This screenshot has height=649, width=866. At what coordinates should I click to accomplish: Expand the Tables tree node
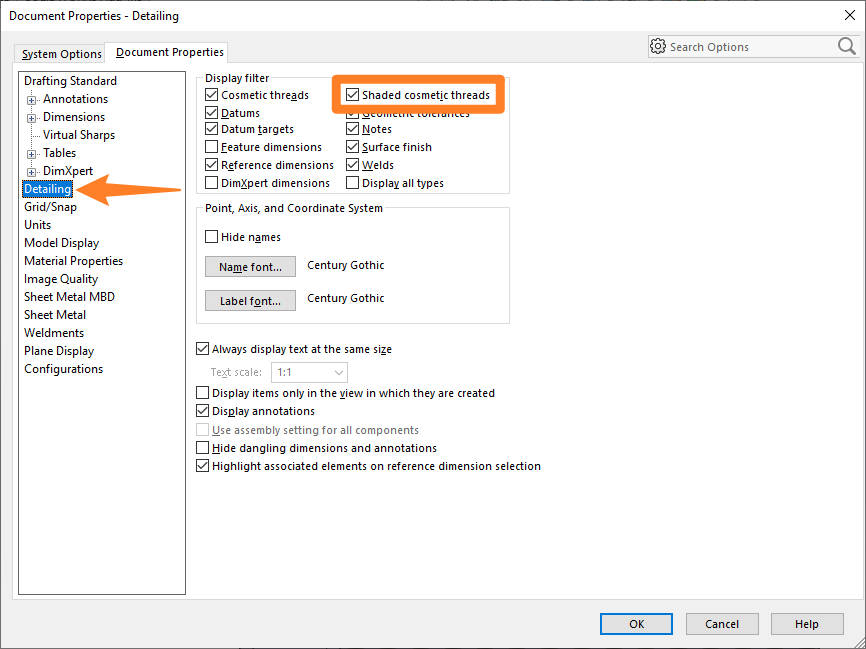coord(30,152)
